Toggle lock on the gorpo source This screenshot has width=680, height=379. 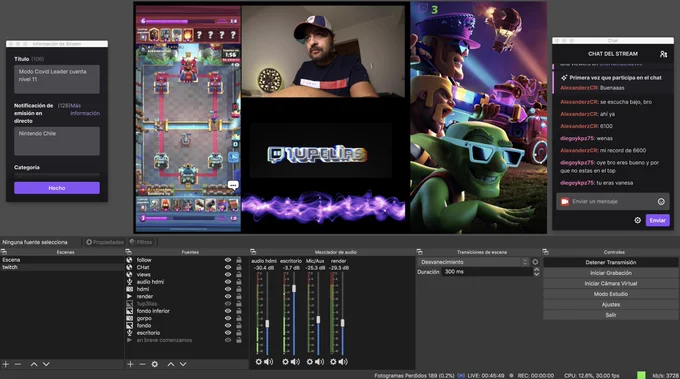(x=239, y=318)
